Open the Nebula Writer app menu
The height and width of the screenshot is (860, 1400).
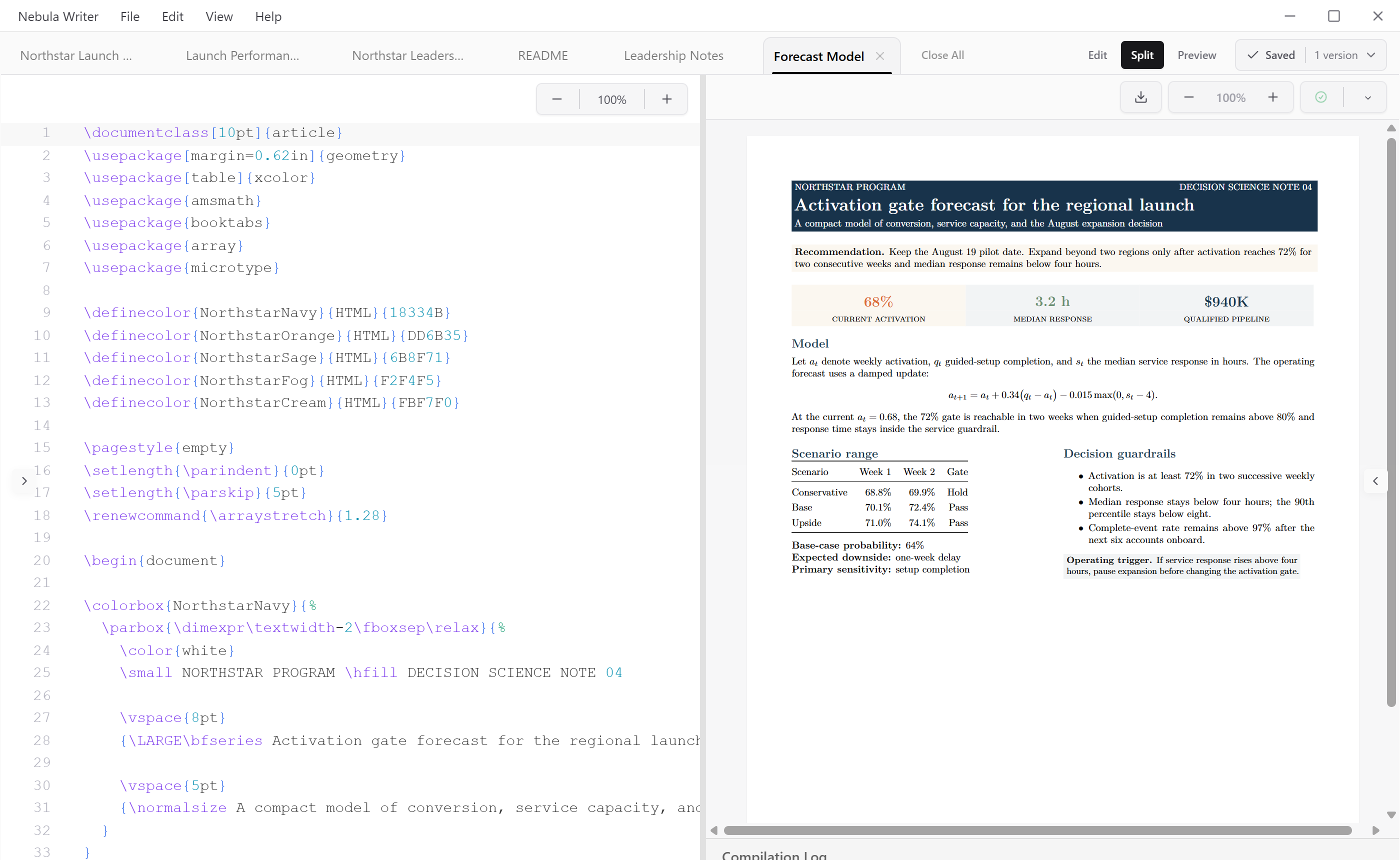point(58,16)
